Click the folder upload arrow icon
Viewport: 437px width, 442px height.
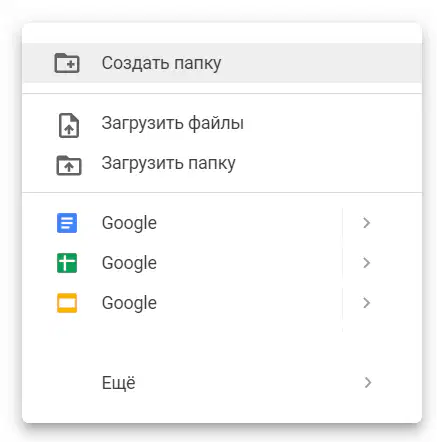69,165
